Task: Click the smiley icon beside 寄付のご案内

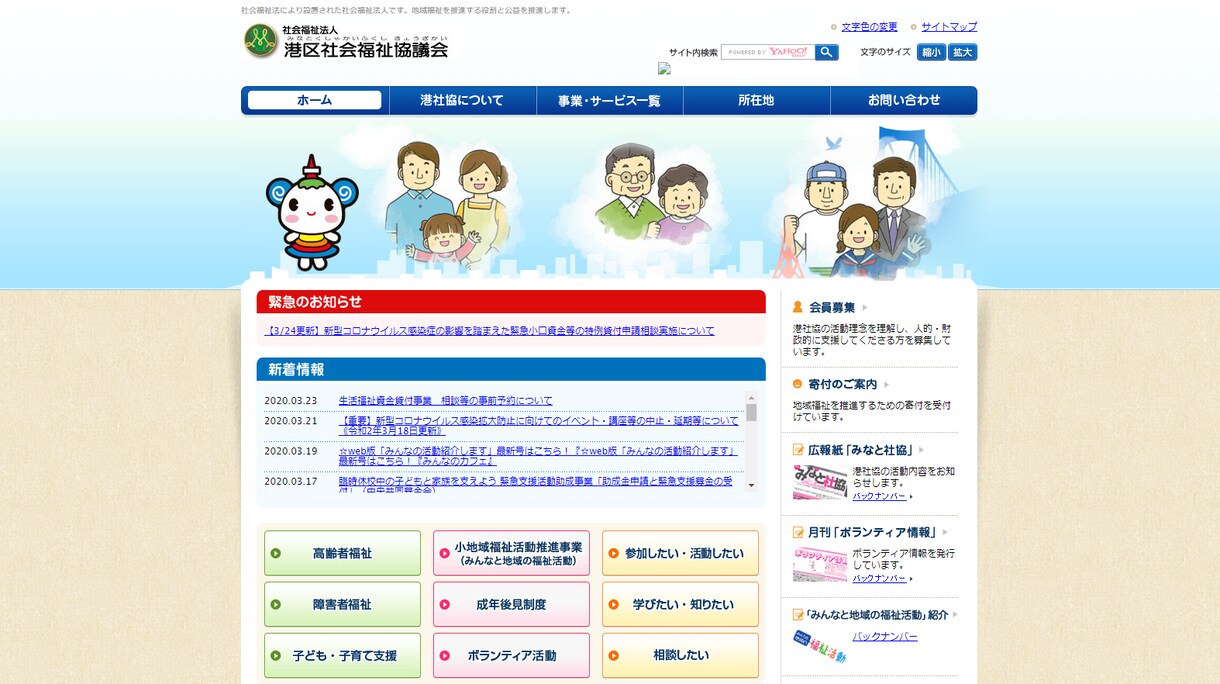Action: click(798, 384)
